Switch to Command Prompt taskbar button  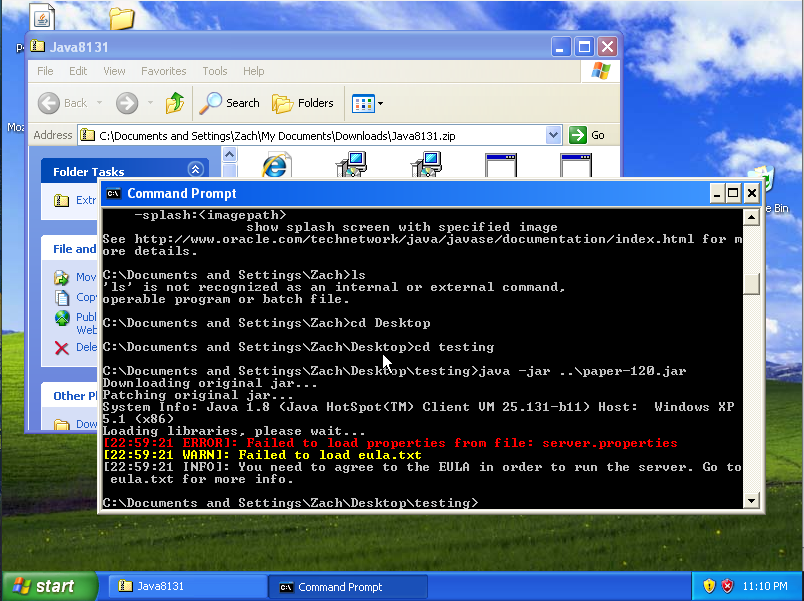(348, 587)
